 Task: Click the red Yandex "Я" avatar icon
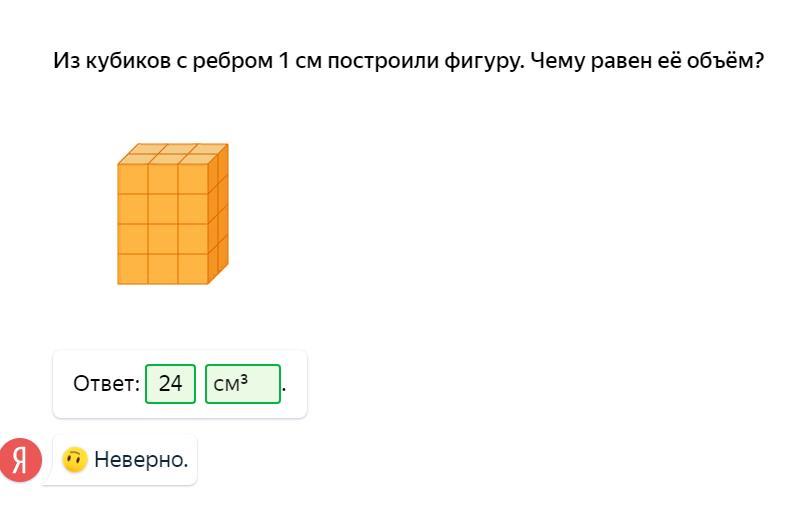(x=21, y=459)
